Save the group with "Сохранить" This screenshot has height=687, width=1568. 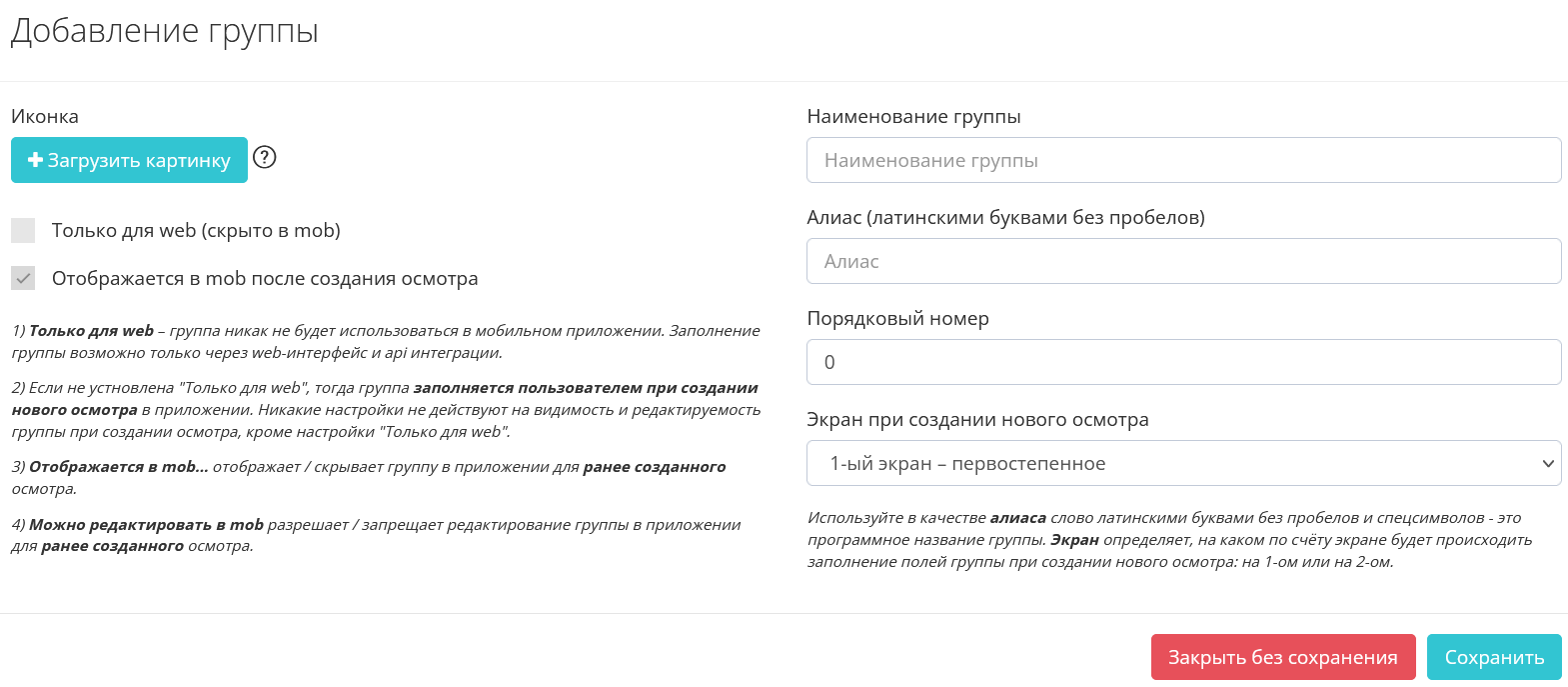click(x=1493, y=657)
